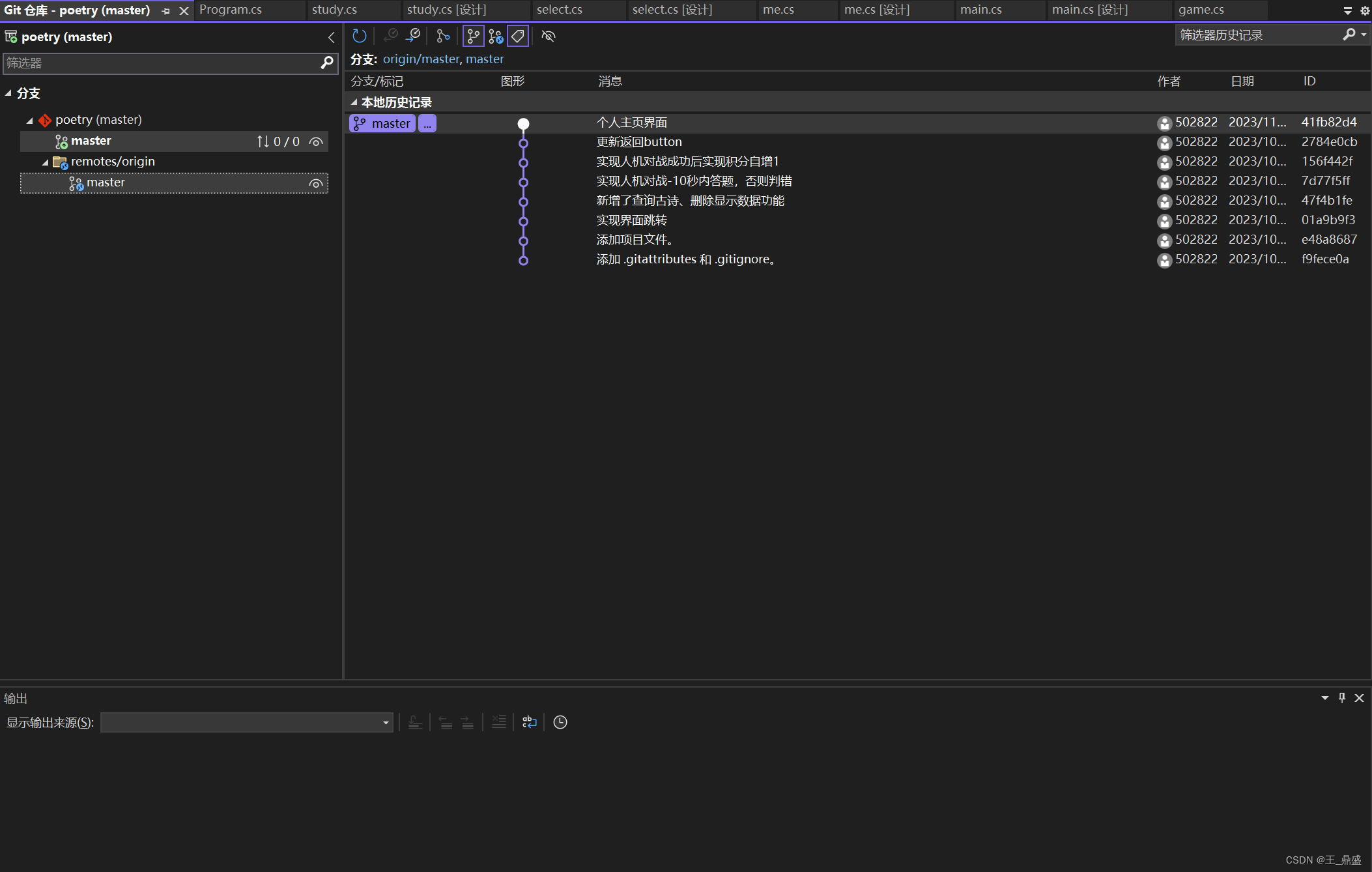Click toggle word wrap icon in output
The width and height of the screenshot is (1372, 872).
[530, 722]
